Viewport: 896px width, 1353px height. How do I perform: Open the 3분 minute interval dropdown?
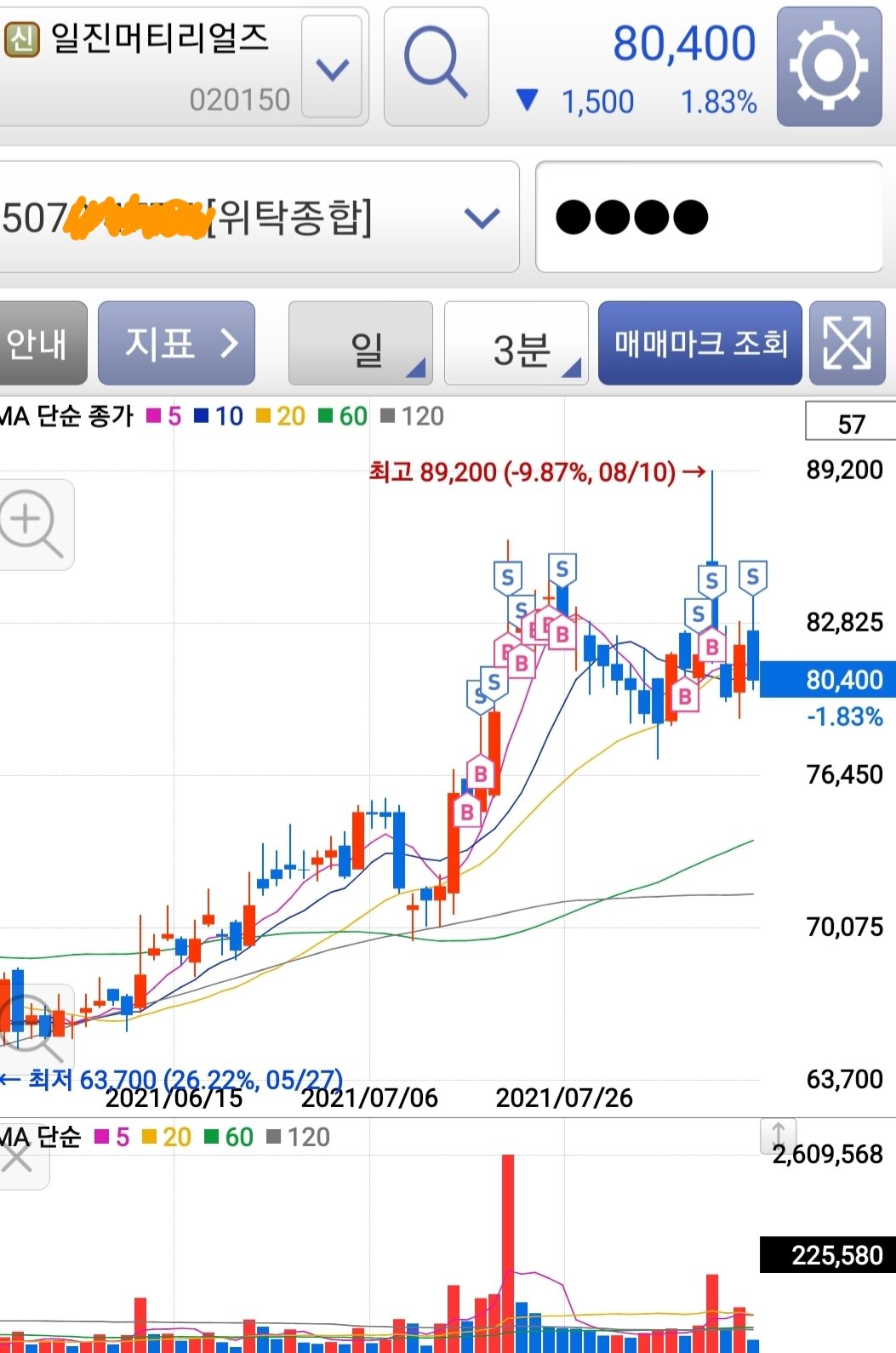[x=516, y=345]
